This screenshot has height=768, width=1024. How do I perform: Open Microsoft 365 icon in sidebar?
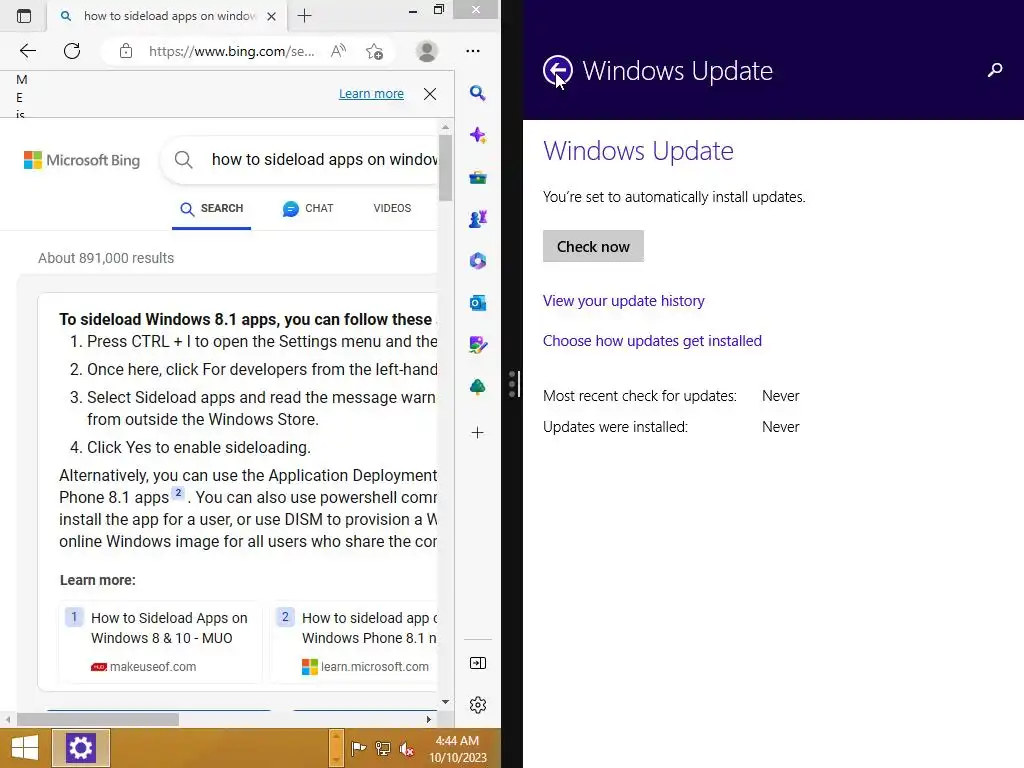[477, 261]
